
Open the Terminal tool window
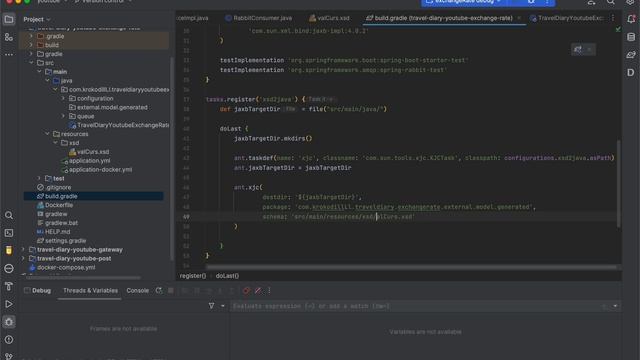pyautogui.click(x=9, y=233)
